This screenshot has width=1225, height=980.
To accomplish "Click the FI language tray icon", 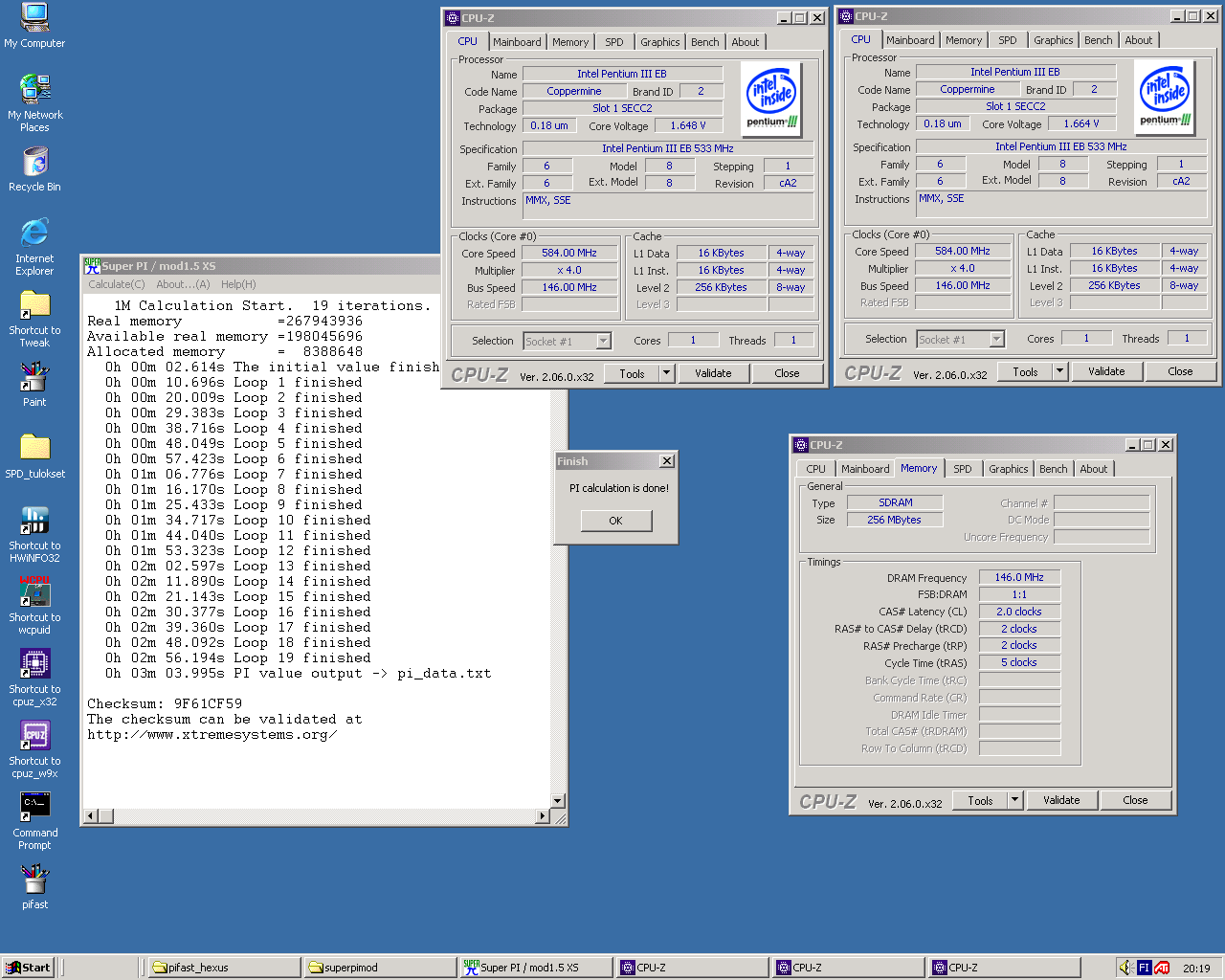I will click(1144, 968).
